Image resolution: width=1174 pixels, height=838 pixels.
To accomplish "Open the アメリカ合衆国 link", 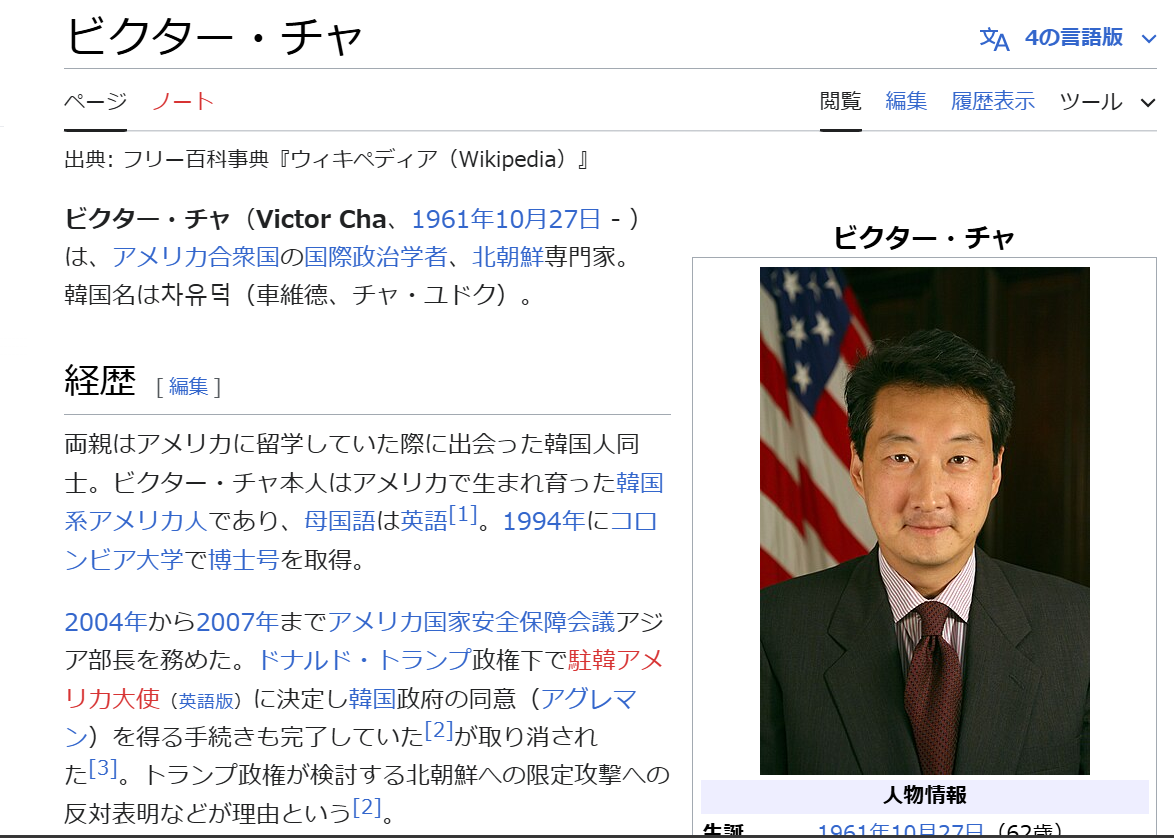I will [x=195, y=257].
